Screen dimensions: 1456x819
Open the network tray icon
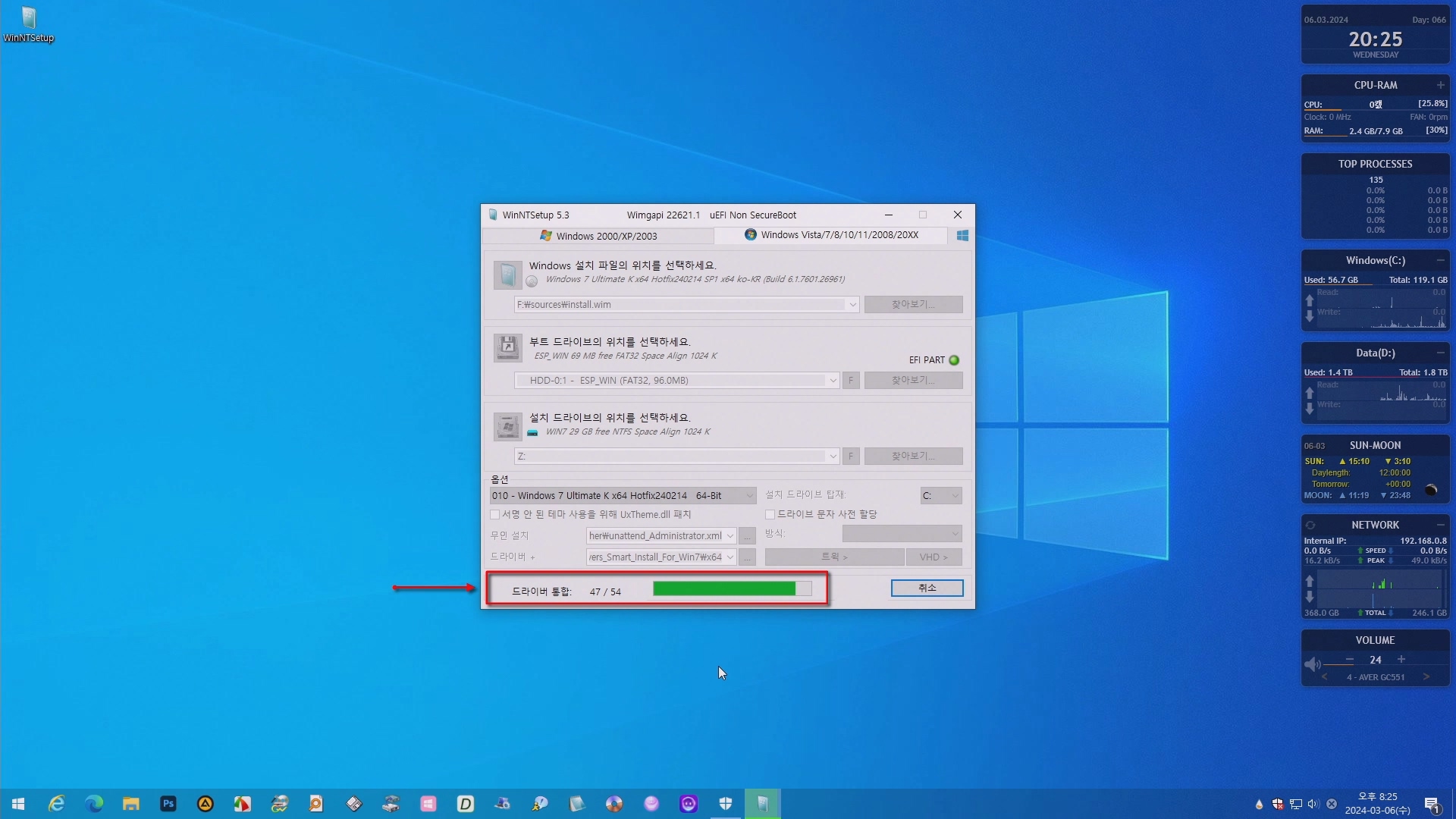tap(1295, 804)
